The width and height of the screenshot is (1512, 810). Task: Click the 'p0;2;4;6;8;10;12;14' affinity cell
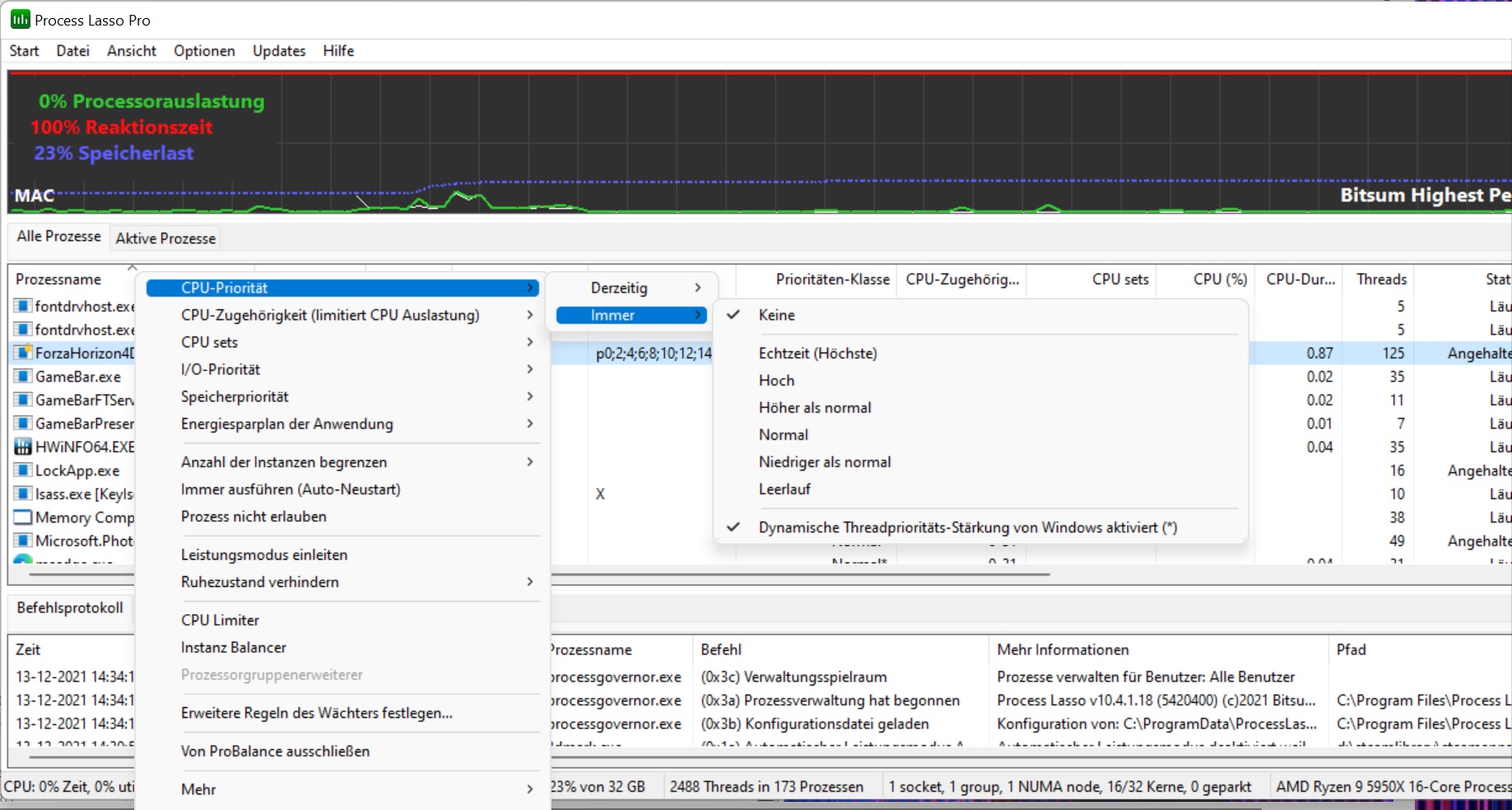pyautogui.click(x=654, y=353)
